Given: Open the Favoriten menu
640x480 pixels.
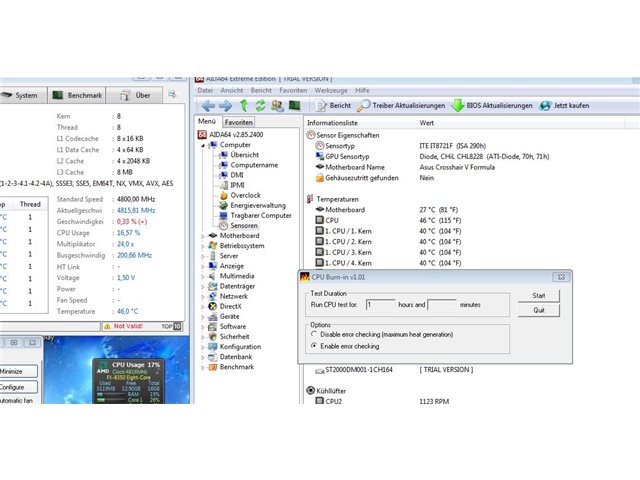Looking at the screenshot, I should coord(293,91).
